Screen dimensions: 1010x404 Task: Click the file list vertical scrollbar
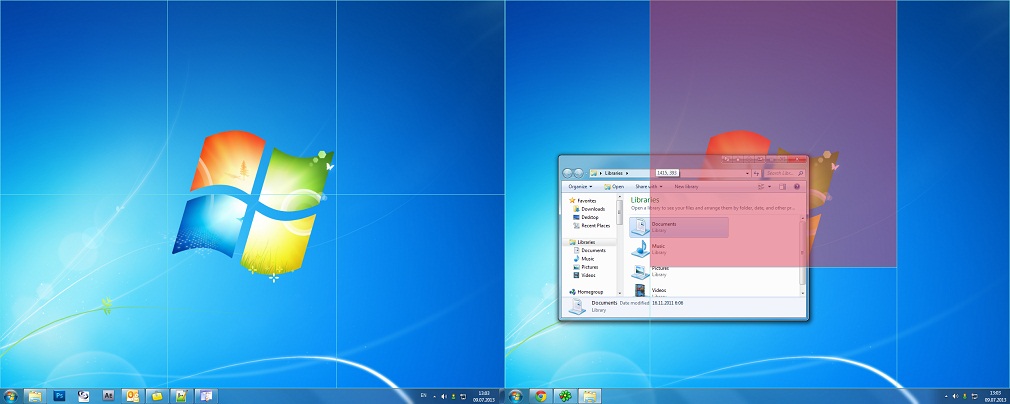(803, 251)
